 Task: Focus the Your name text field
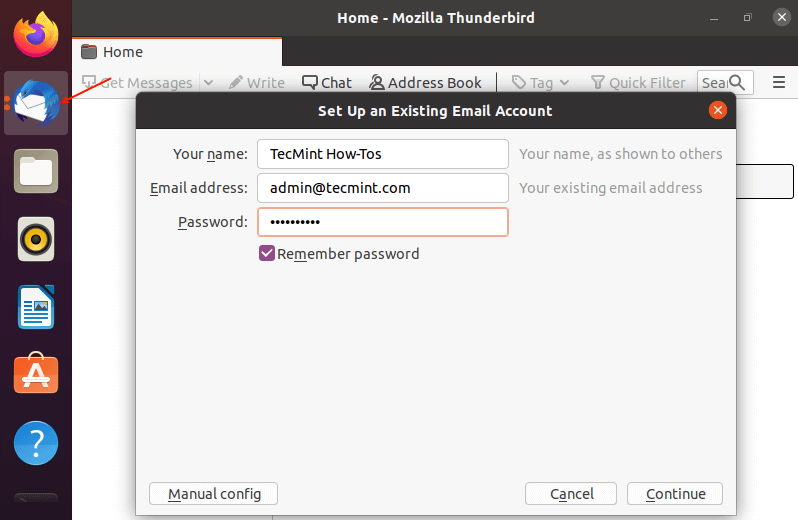(x=382, y=154)
